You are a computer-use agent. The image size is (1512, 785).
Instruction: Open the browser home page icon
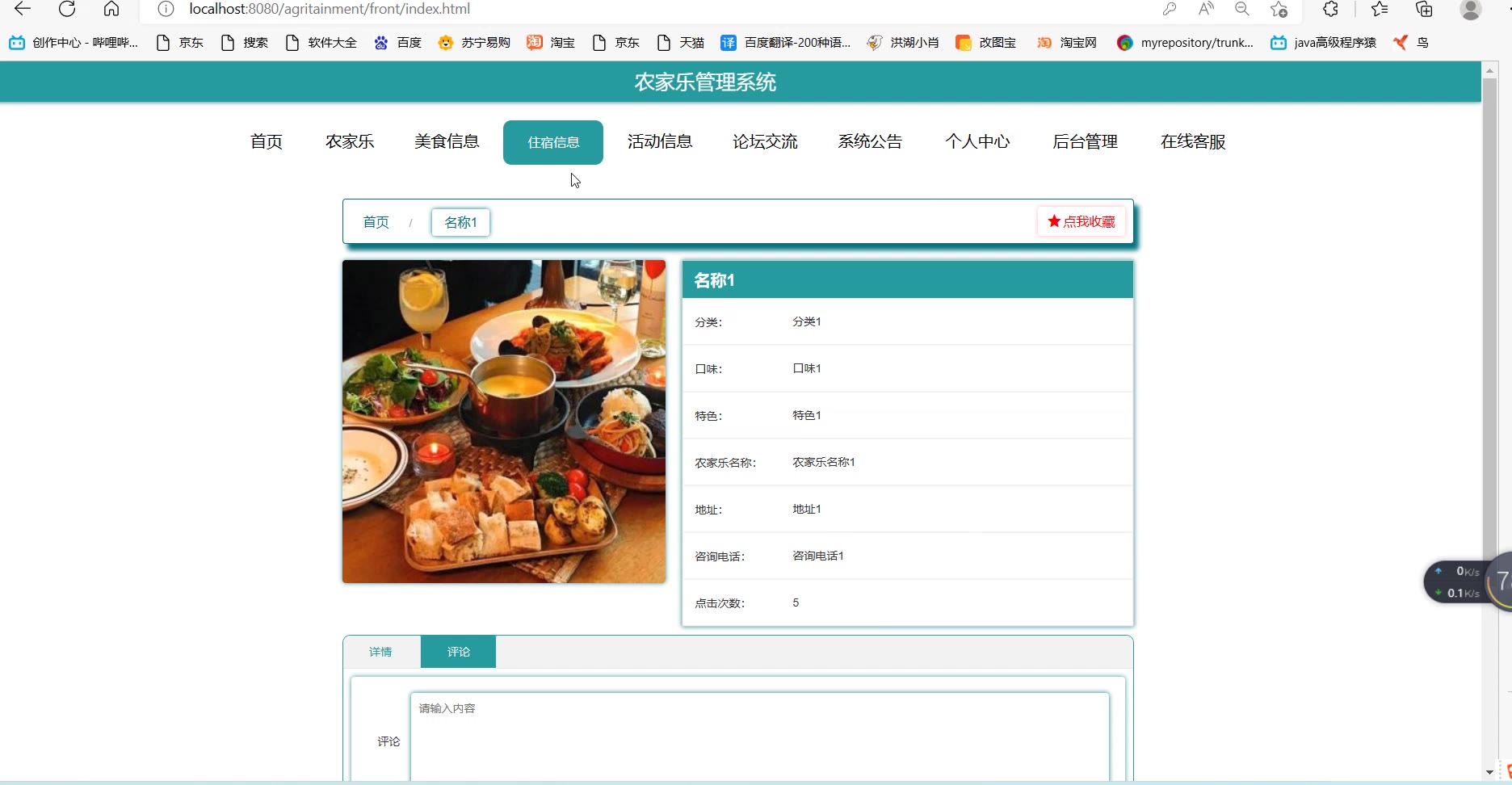point(111,9)
